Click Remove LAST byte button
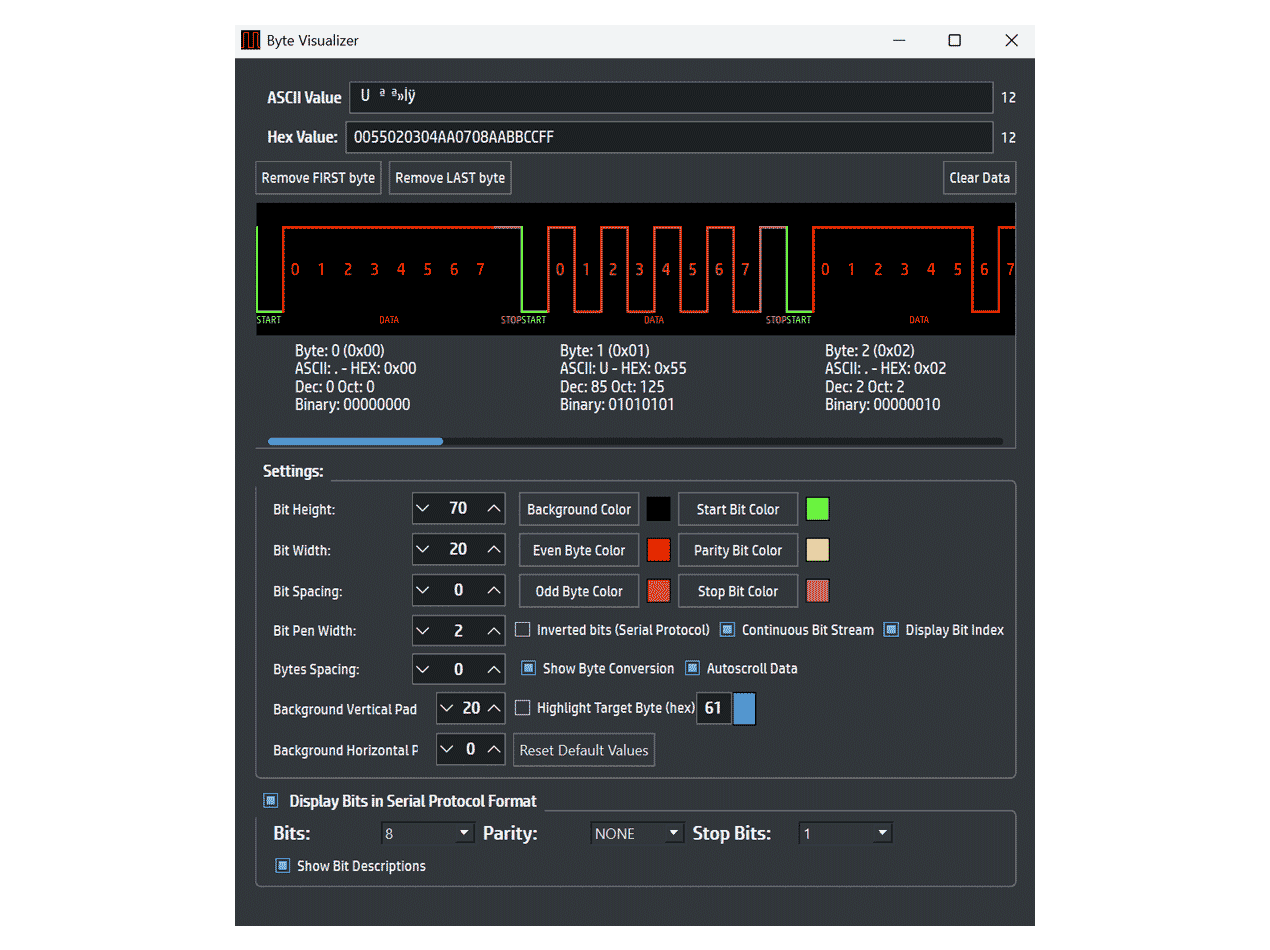Image resolution: width=1270 pixels, height=950 pixels. point(450,178)
